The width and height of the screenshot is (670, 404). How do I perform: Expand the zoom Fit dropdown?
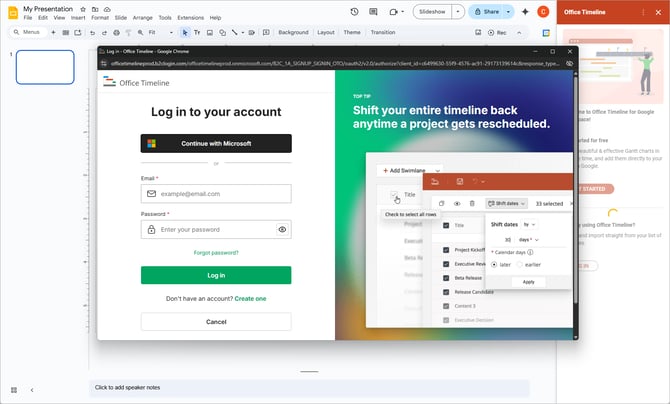(x=171, y=32)
